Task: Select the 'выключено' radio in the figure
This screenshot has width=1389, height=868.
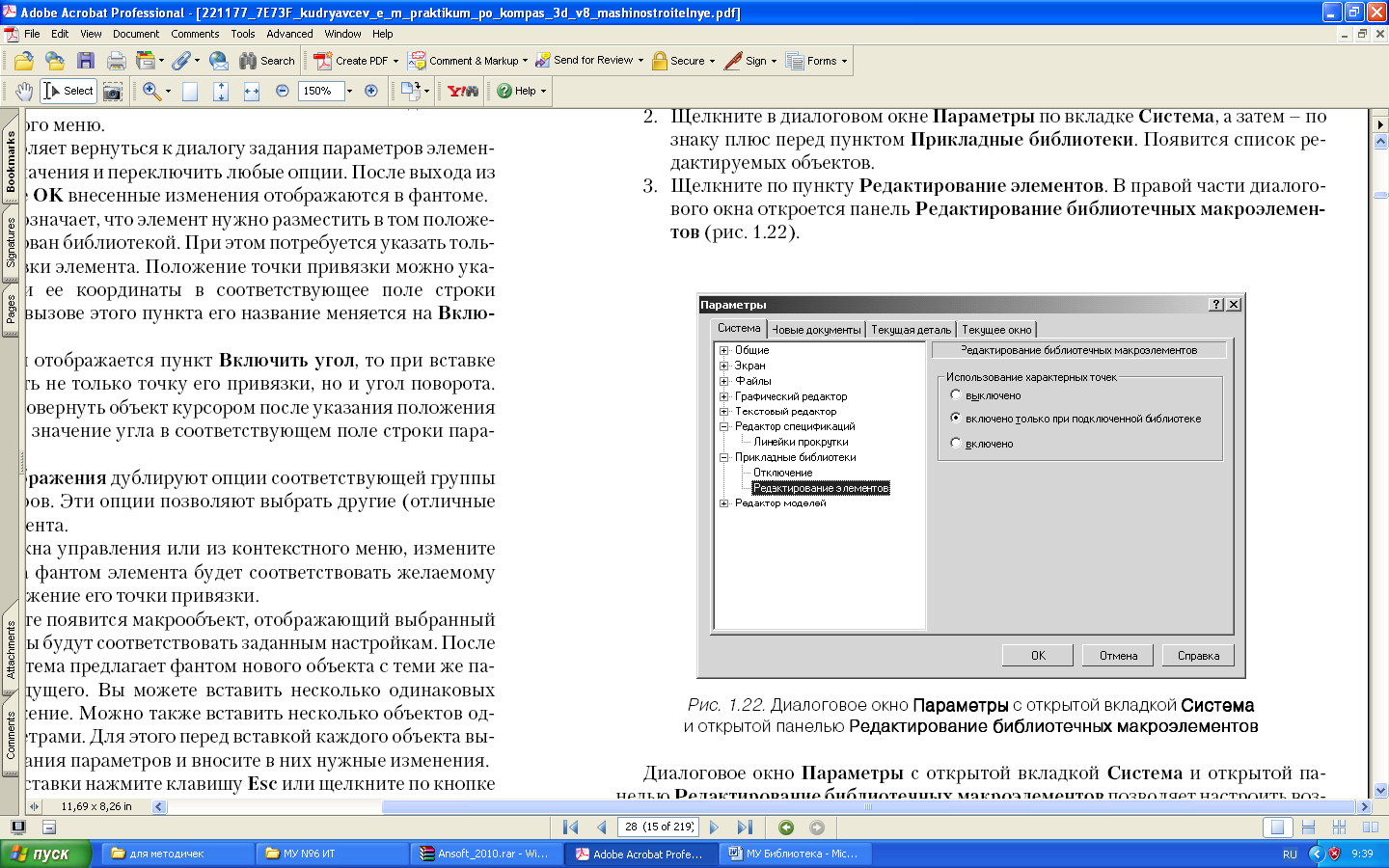Action: pos(956,394)
